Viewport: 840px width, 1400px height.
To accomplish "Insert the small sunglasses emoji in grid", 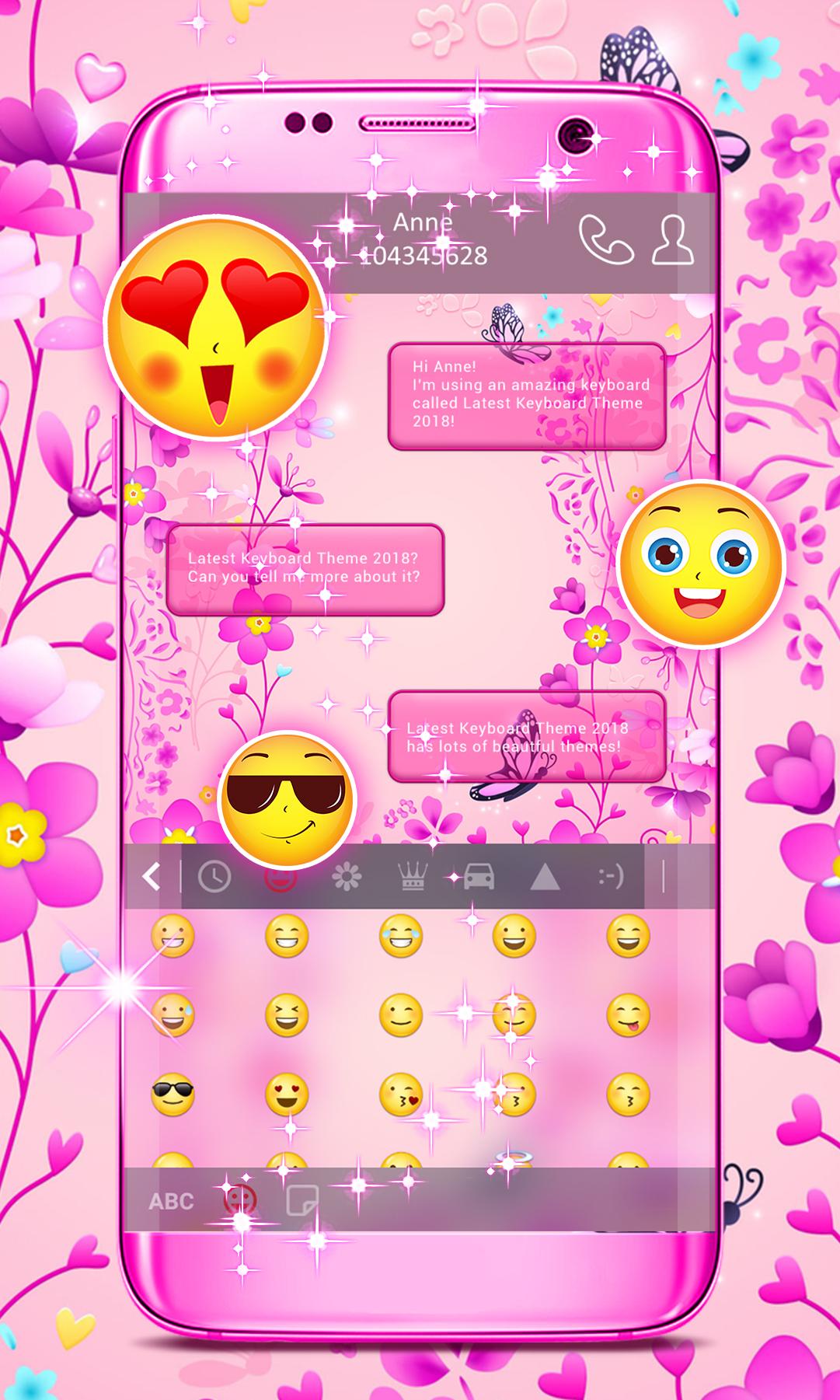I will (172, 1095).
